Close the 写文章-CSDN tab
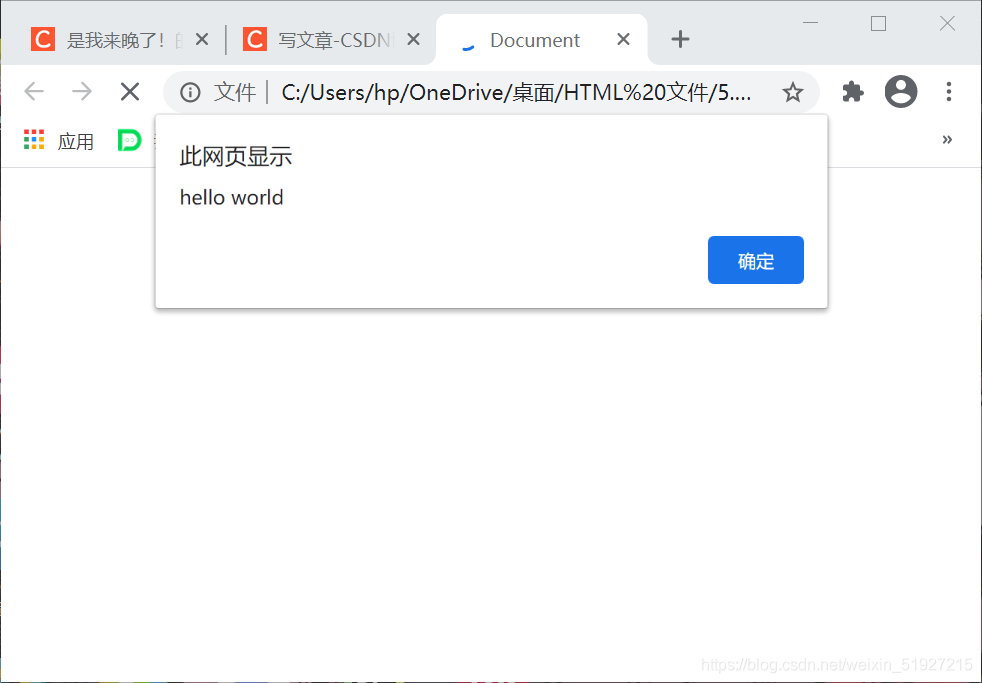 [x=413, y=39]
